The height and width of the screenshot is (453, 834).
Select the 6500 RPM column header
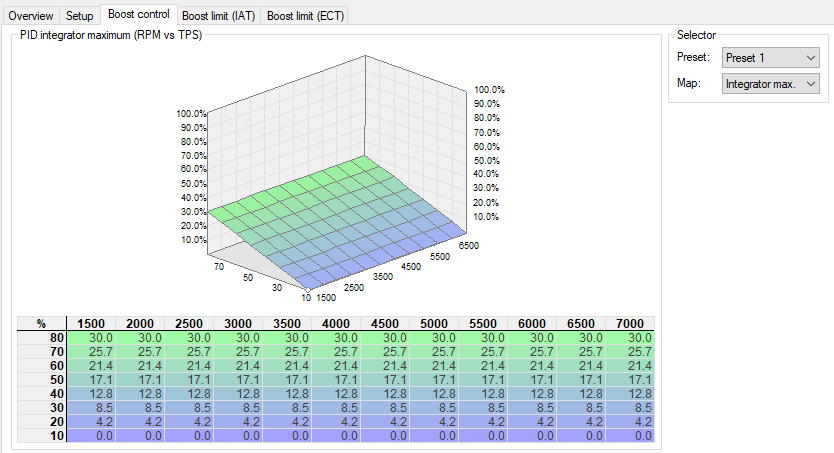tap(580, 323)
